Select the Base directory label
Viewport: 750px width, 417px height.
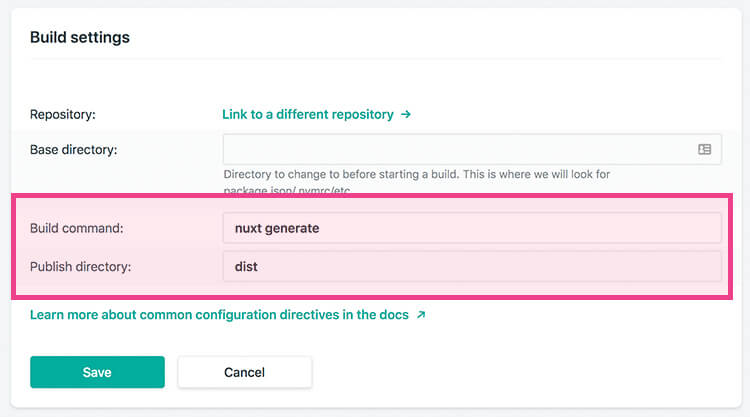click(x=74, y=150)
